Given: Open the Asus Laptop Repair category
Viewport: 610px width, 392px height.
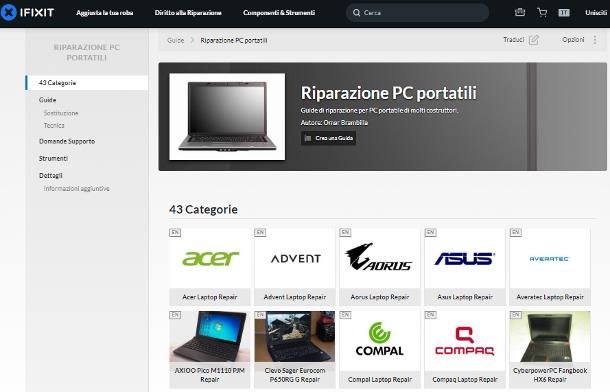Looking at the screenshot, I should pyautogui.click(x=465, y=266).
